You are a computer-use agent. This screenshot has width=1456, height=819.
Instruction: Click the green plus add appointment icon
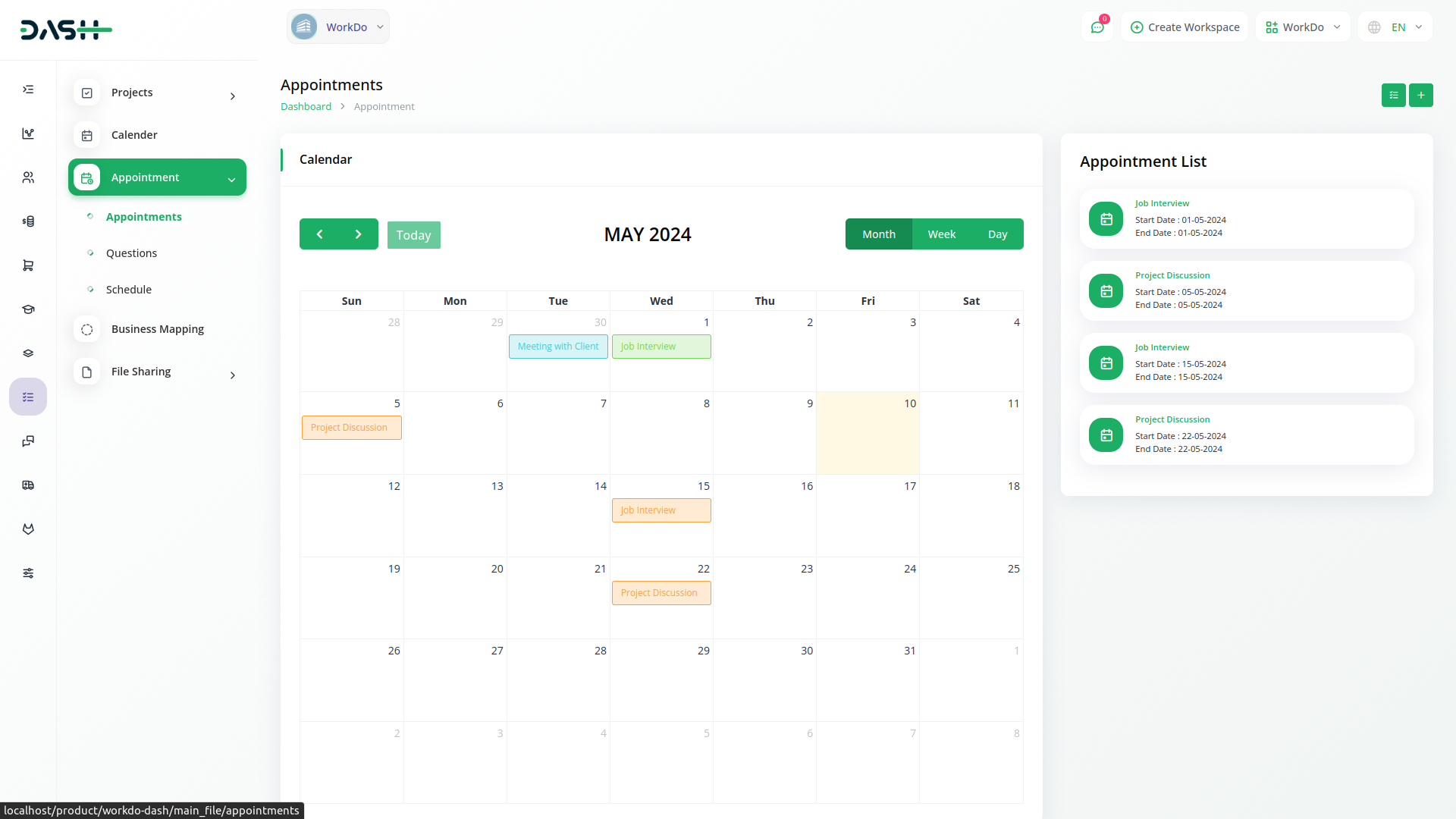[x=1420, y=96]
